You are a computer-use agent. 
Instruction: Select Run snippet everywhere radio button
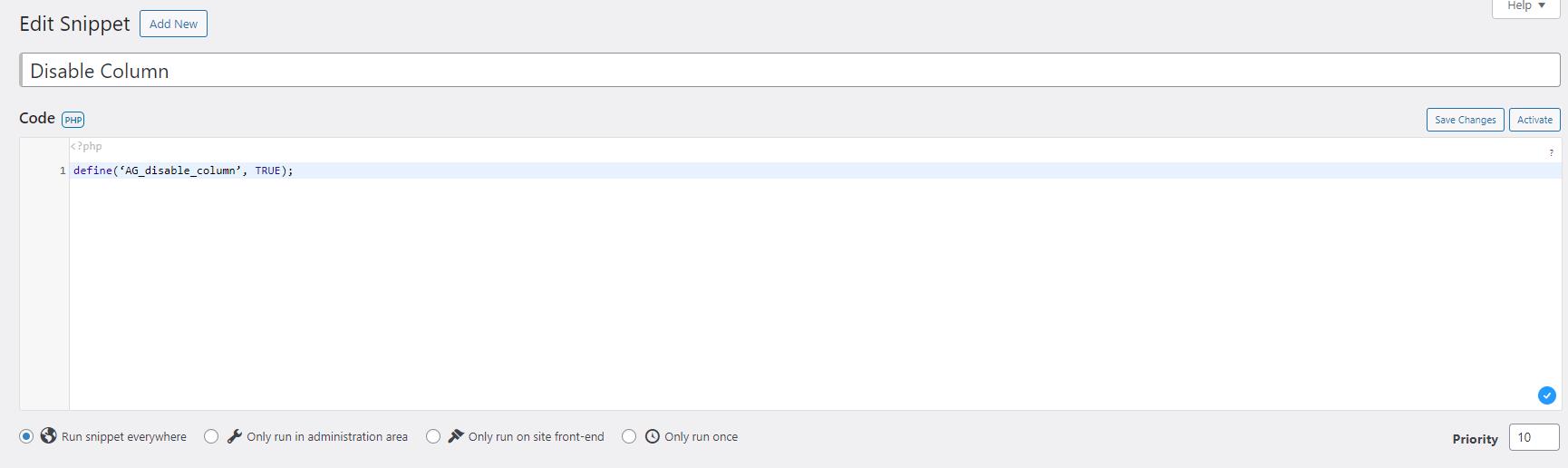pyautogui.click(x=26, y=436)
